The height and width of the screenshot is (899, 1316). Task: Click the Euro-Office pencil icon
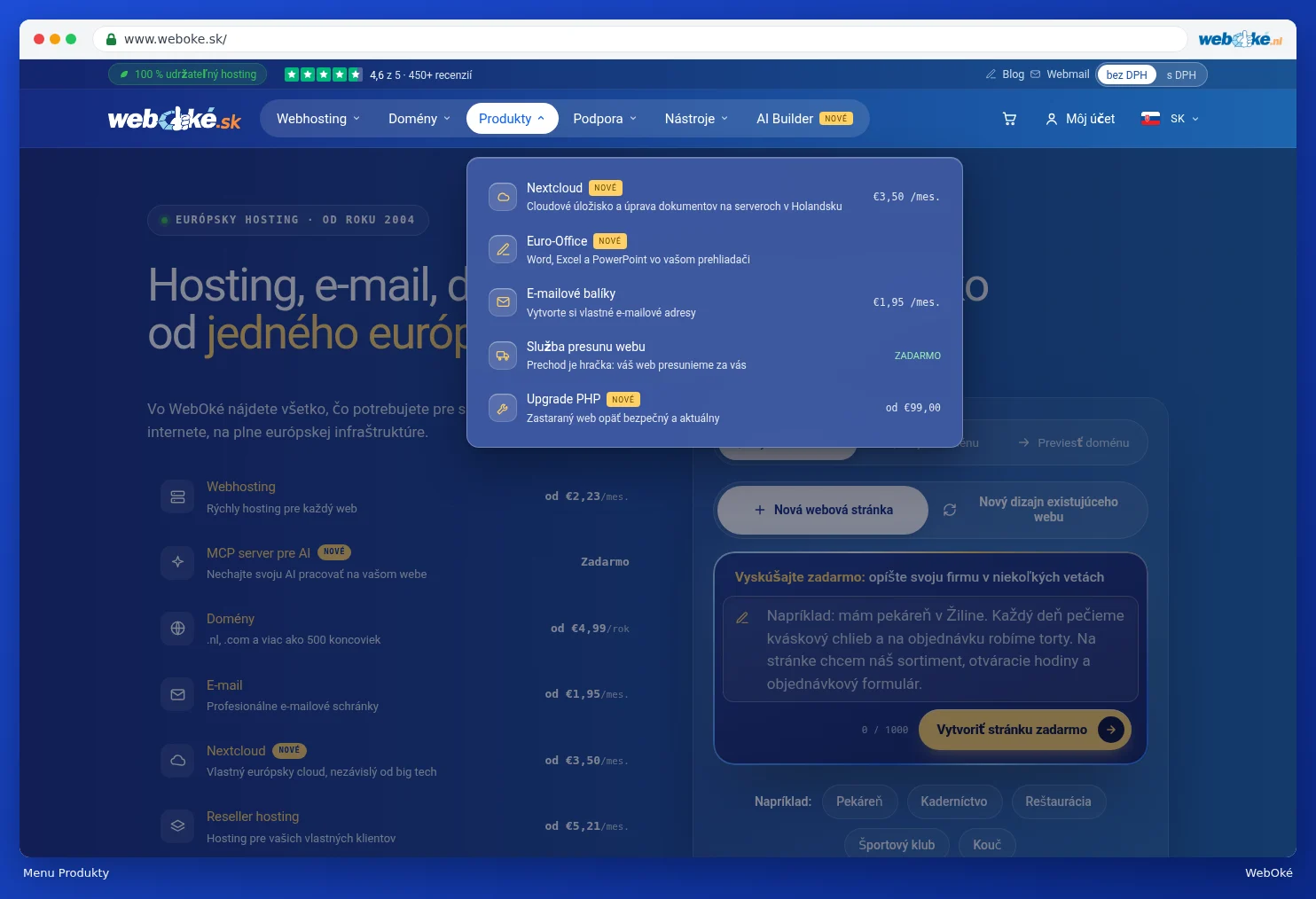[503, 249]
